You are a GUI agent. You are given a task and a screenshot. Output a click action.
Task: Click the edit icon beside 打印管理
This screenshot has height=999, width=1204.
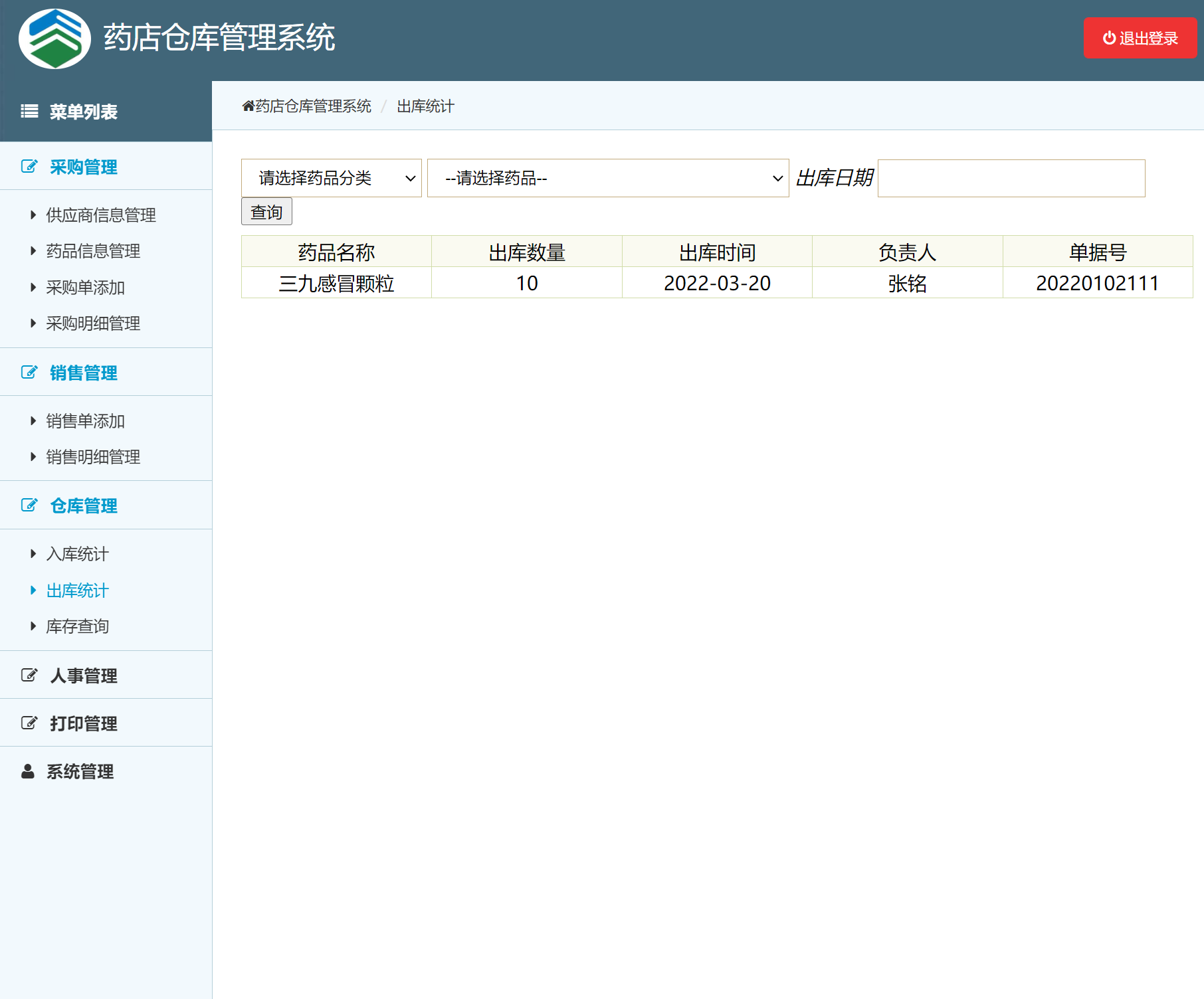tap(29, 723)
